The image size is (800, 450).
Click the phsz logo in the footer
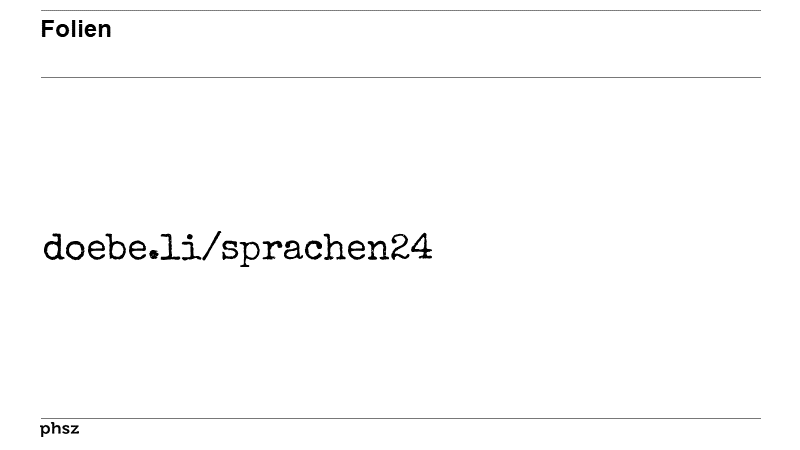tap(60, 429)
